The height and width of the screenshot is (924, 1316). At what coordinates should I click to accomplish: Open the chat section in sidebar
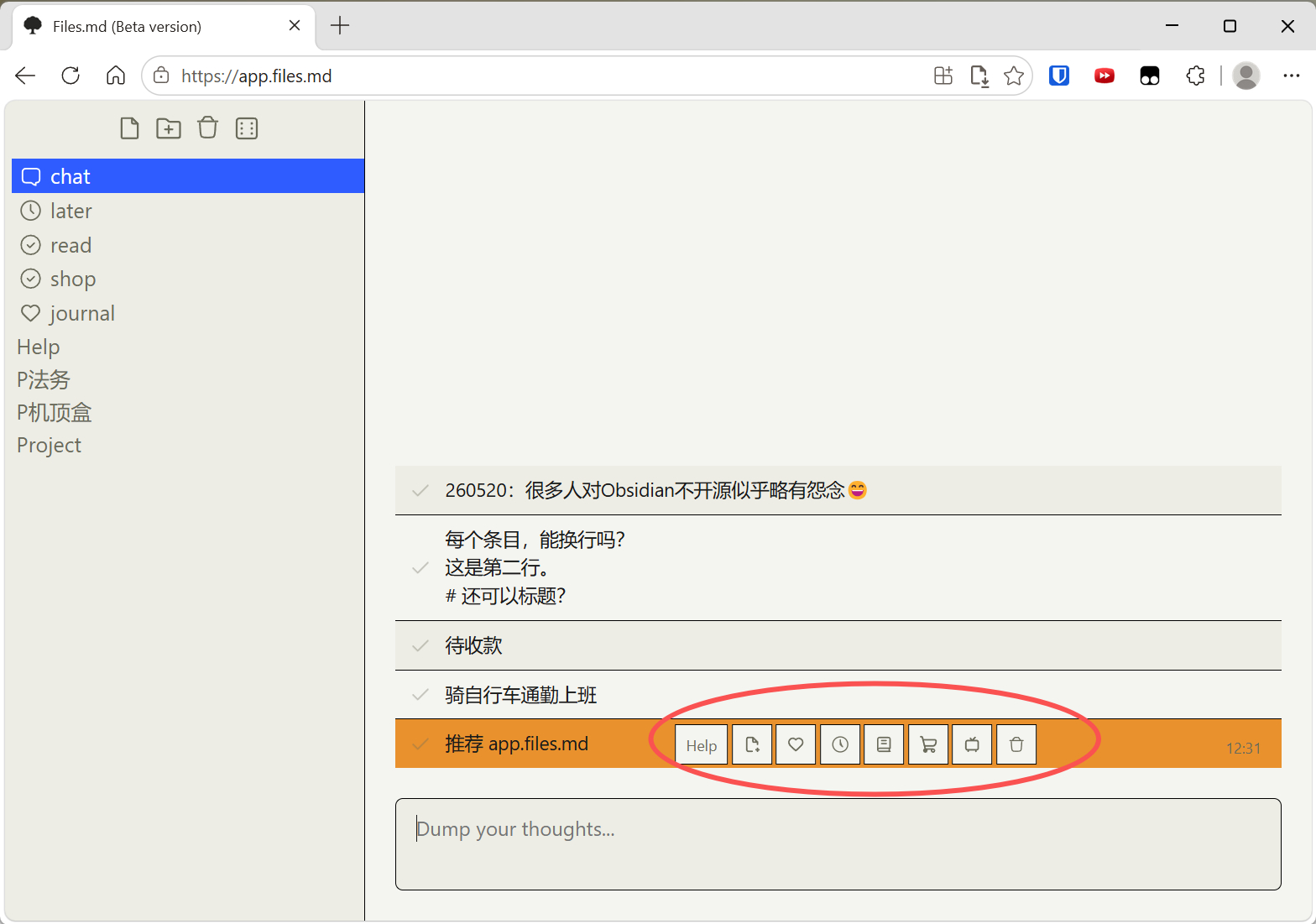[188, 176]
